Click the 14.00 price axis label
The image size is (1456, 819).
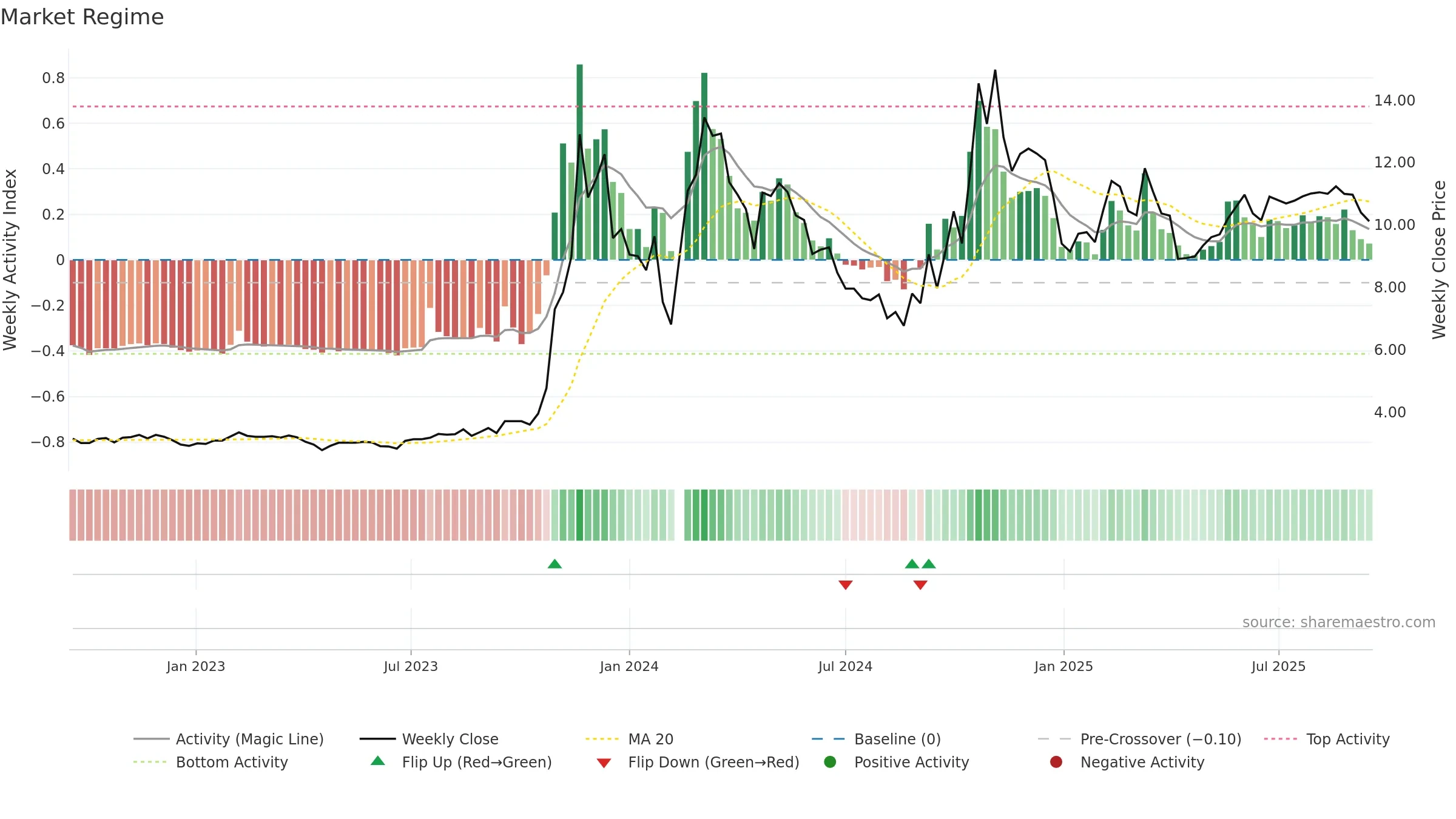1394,101
